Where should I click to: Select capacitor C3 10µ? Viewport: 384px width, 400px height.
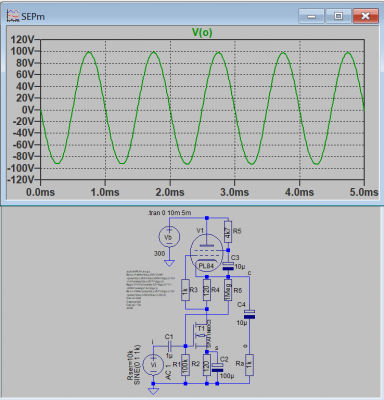point(228,266)
